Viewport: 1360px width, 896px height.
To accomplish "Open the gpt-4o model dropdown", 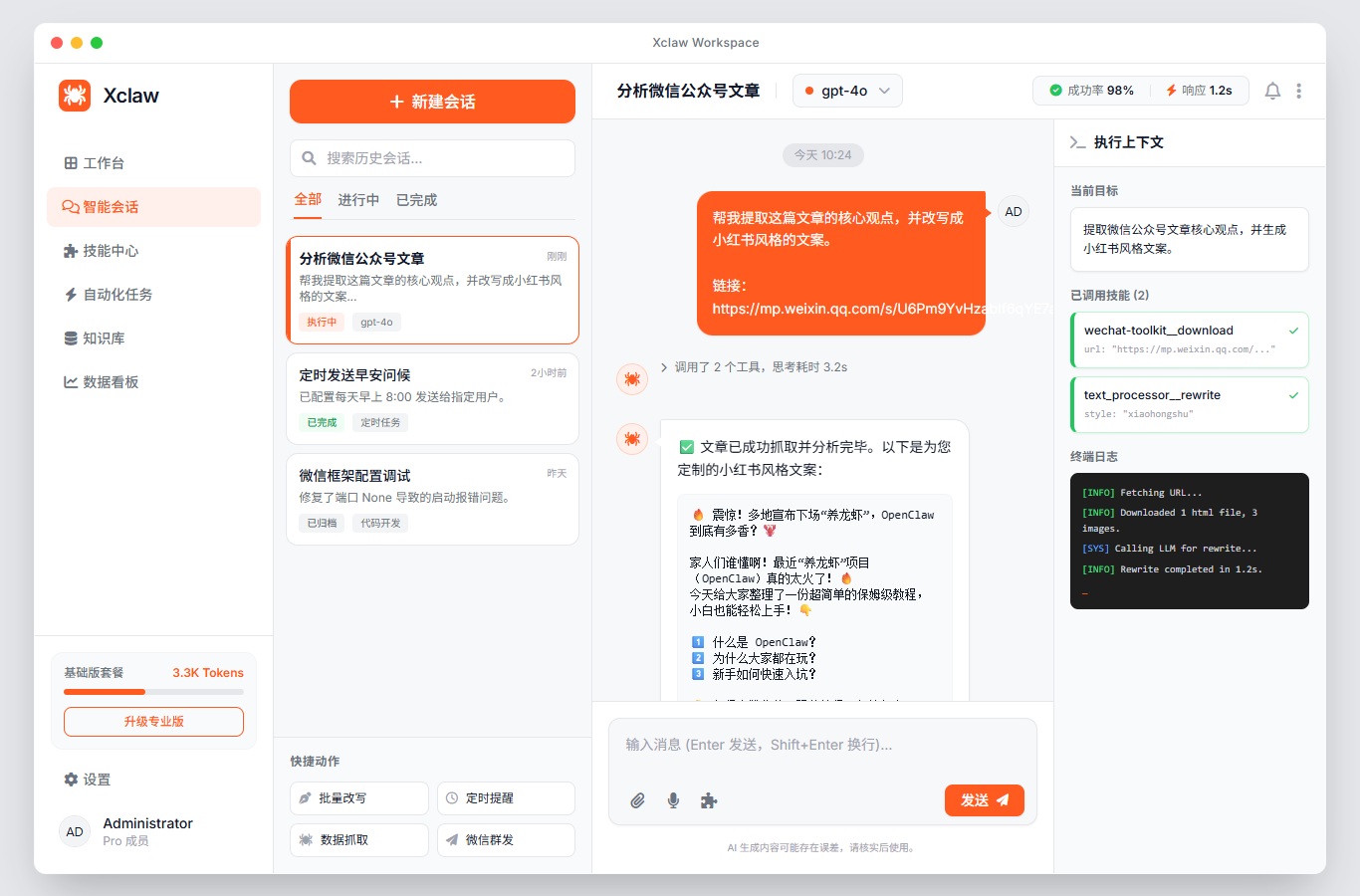I will [x=847, y=90].
